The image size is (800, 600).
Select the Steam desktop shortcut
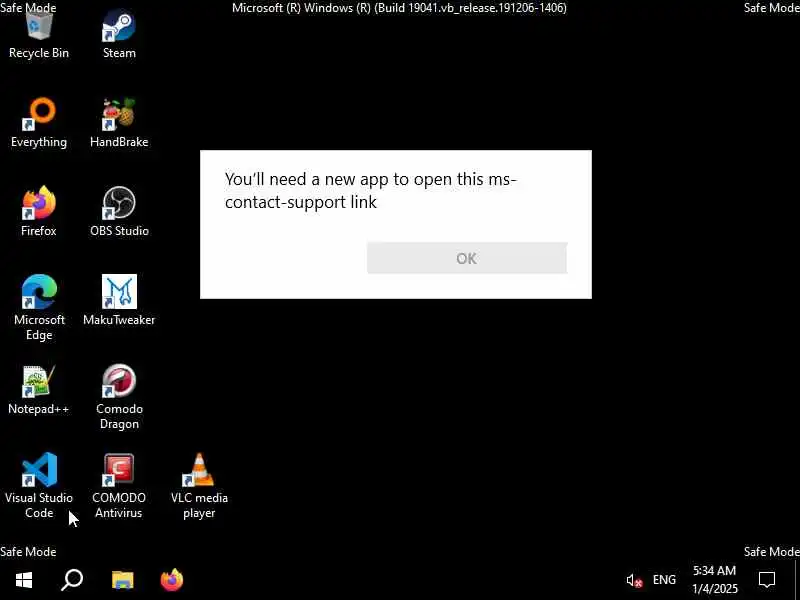pyautogui.click(x=119, y=35)
